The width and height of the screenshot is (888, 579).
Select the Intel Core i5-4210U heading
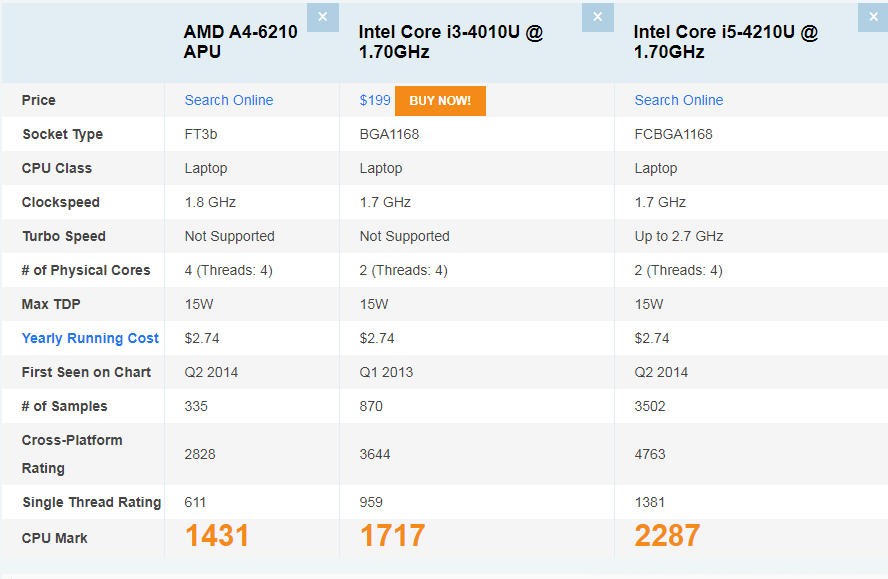click(x=726, y=42)
